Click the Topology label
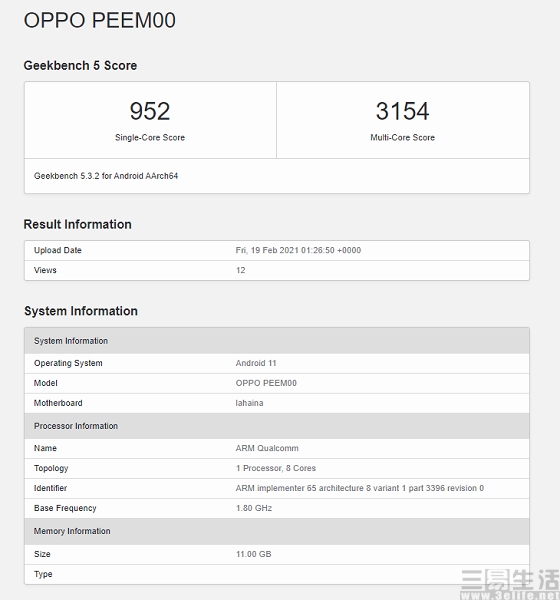This screenshot has height=600, width=560. (x=51, y=468)
